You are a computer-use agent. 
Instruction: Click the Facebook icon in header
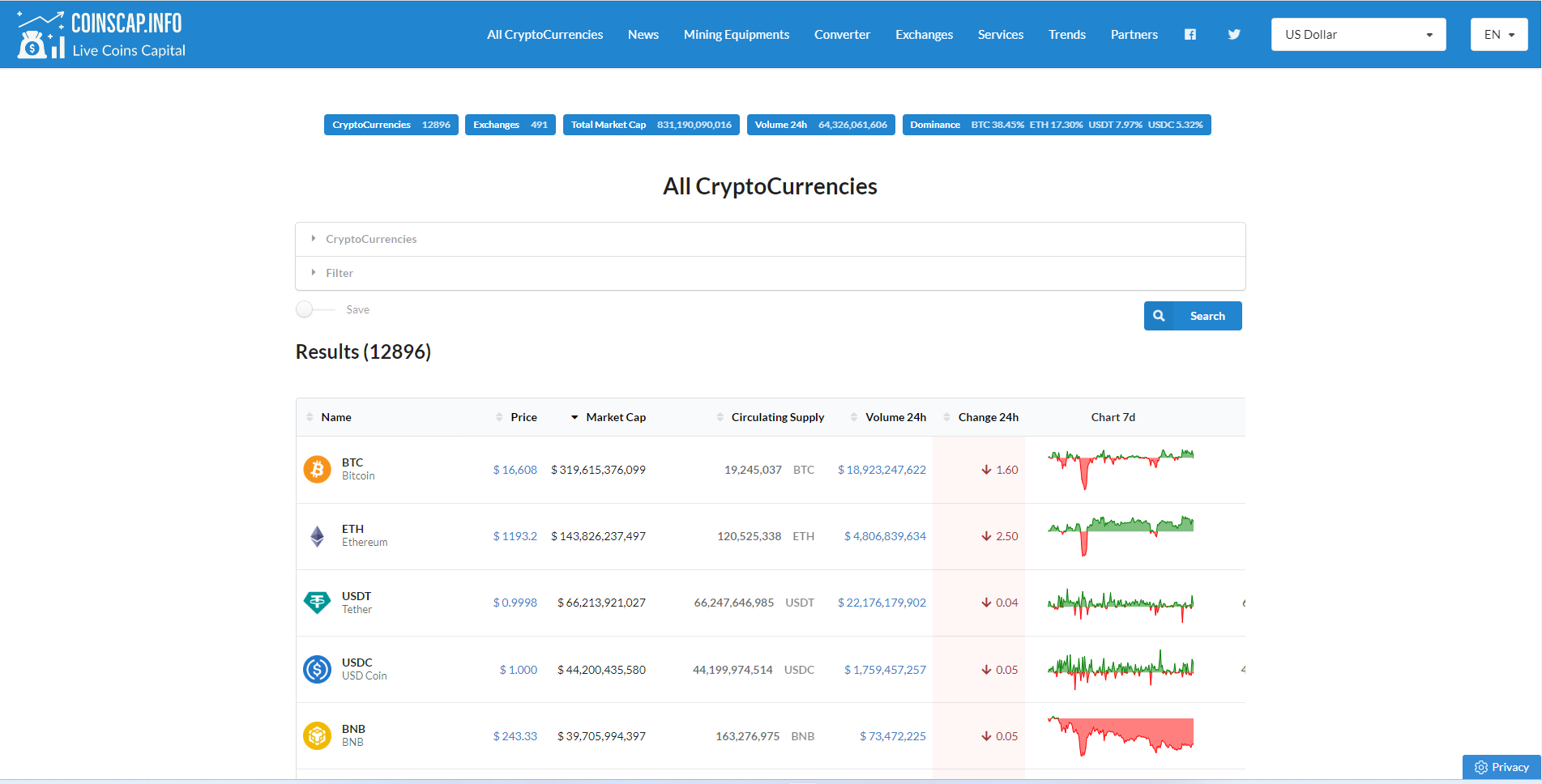[x=1190, y=34]
